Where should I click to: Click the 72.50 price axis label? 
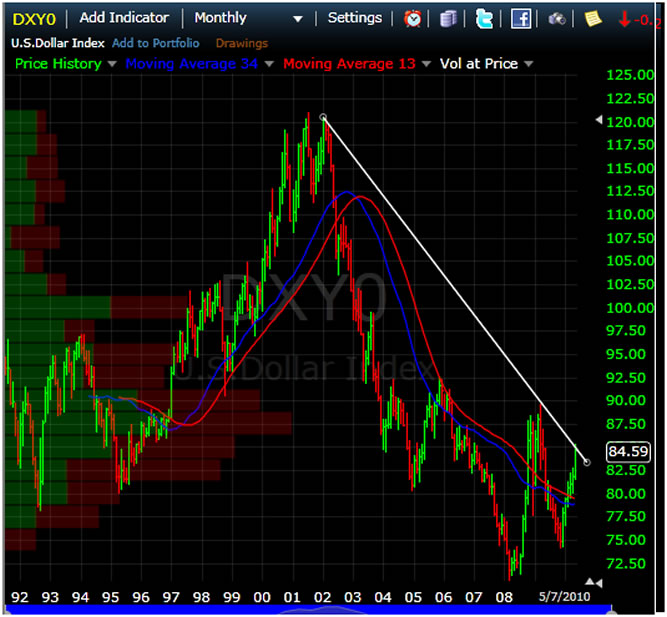coord(626,563)
